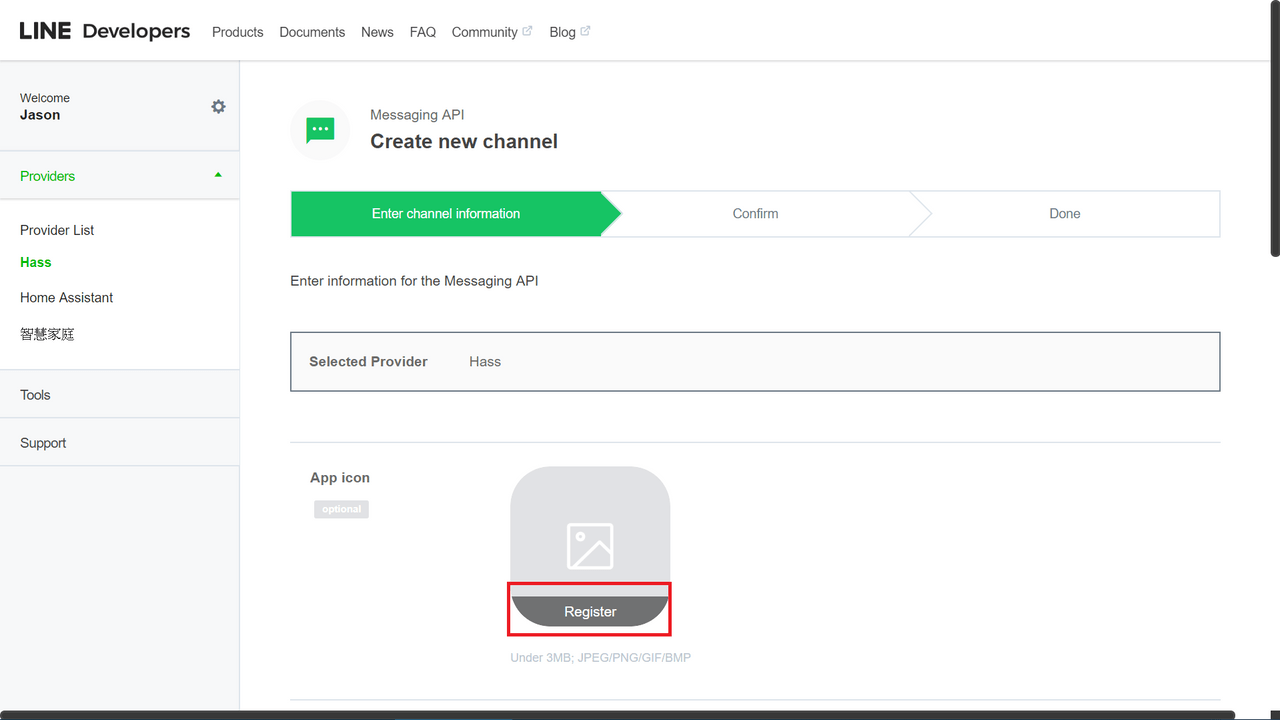Click the Enter channel information step
This screenshot has width=1280, height=720.
(446, 213)
